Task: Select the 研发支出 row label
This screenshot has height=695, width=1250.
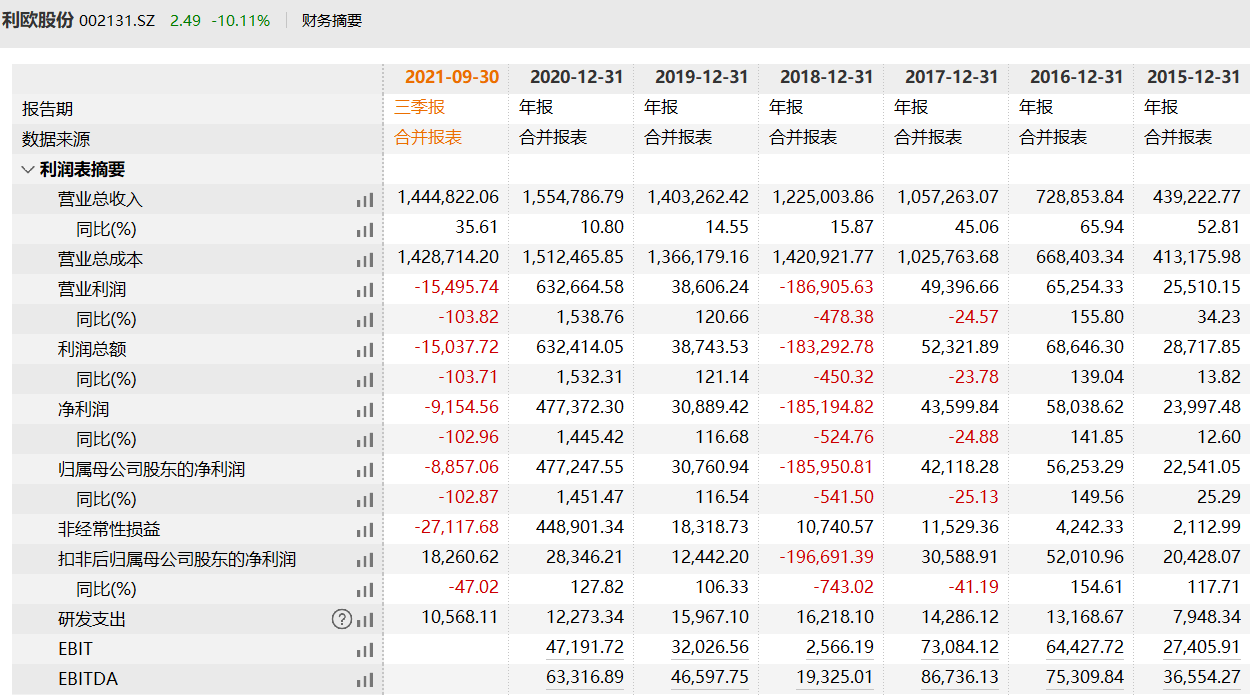Action: coord(92,619)
